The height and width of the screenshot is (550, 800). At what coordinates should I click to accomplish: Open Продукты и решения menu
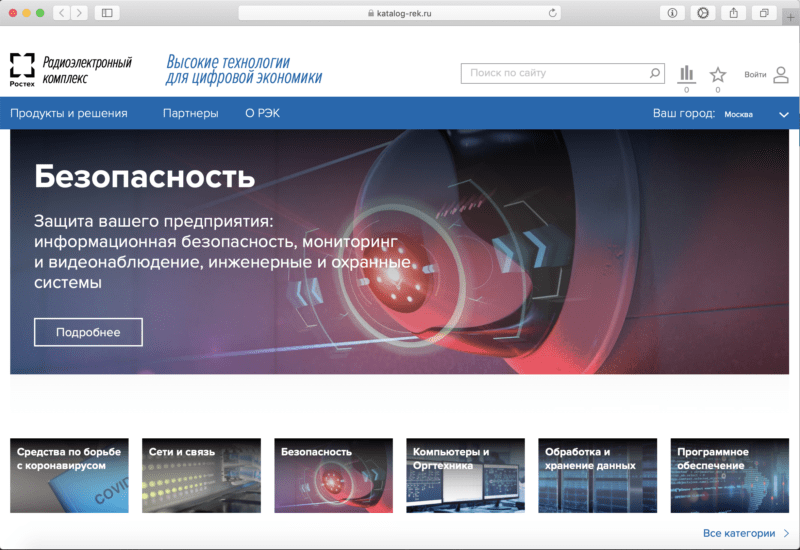pyautogui.click(x=69, y=113)
